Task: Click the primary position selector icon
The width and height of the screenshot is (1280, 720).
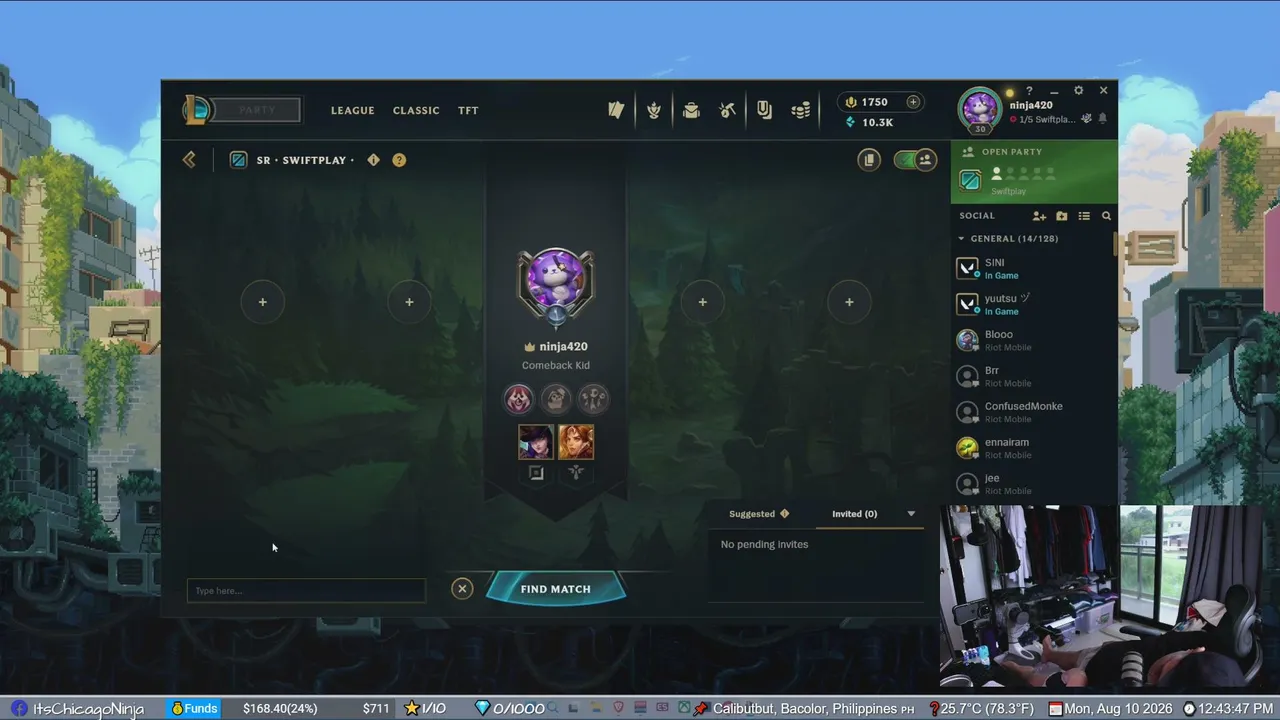Action: (536, 473)
